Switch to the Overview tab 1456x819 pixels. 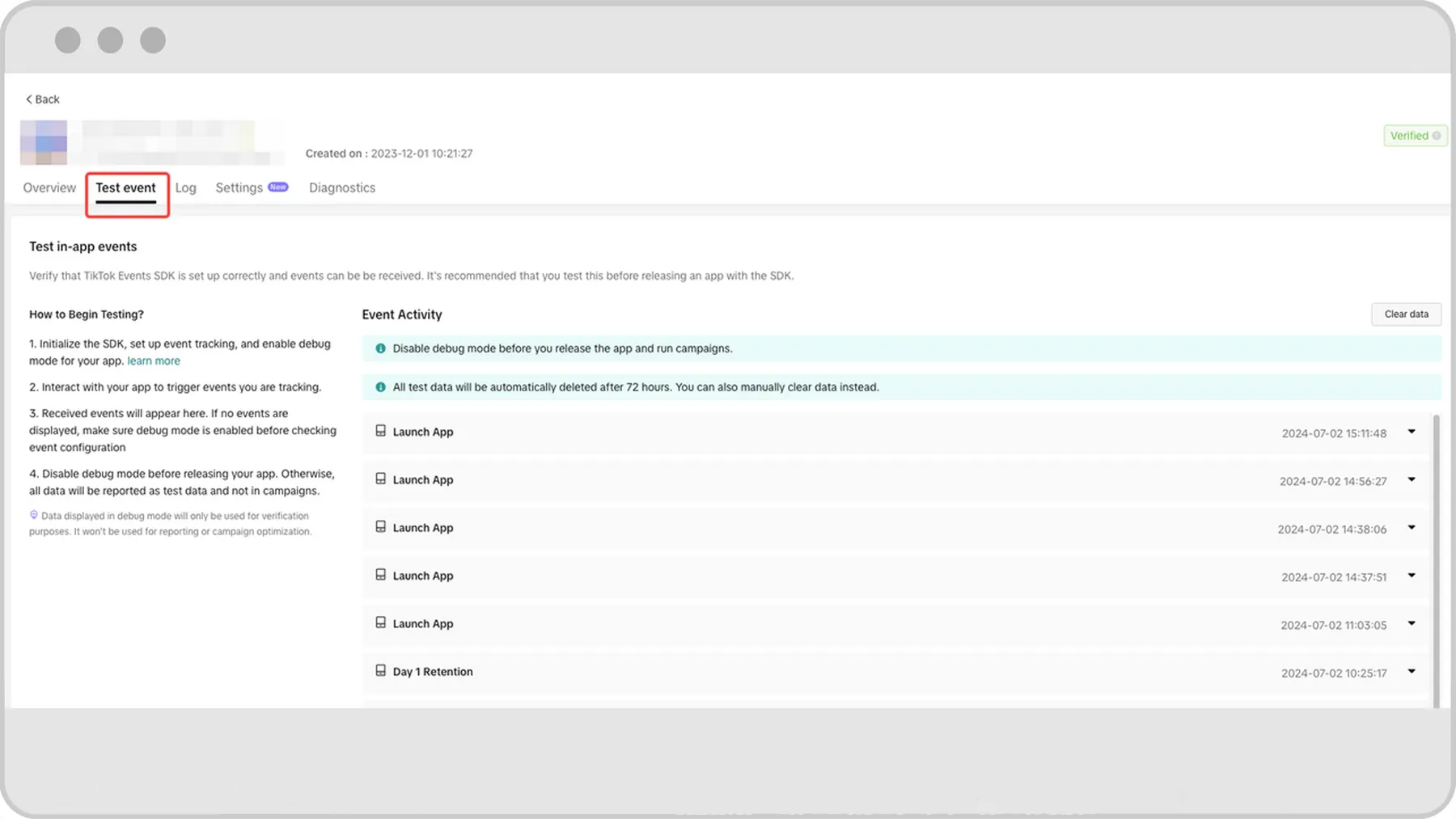pyautogui.click(x=49, y=188)
